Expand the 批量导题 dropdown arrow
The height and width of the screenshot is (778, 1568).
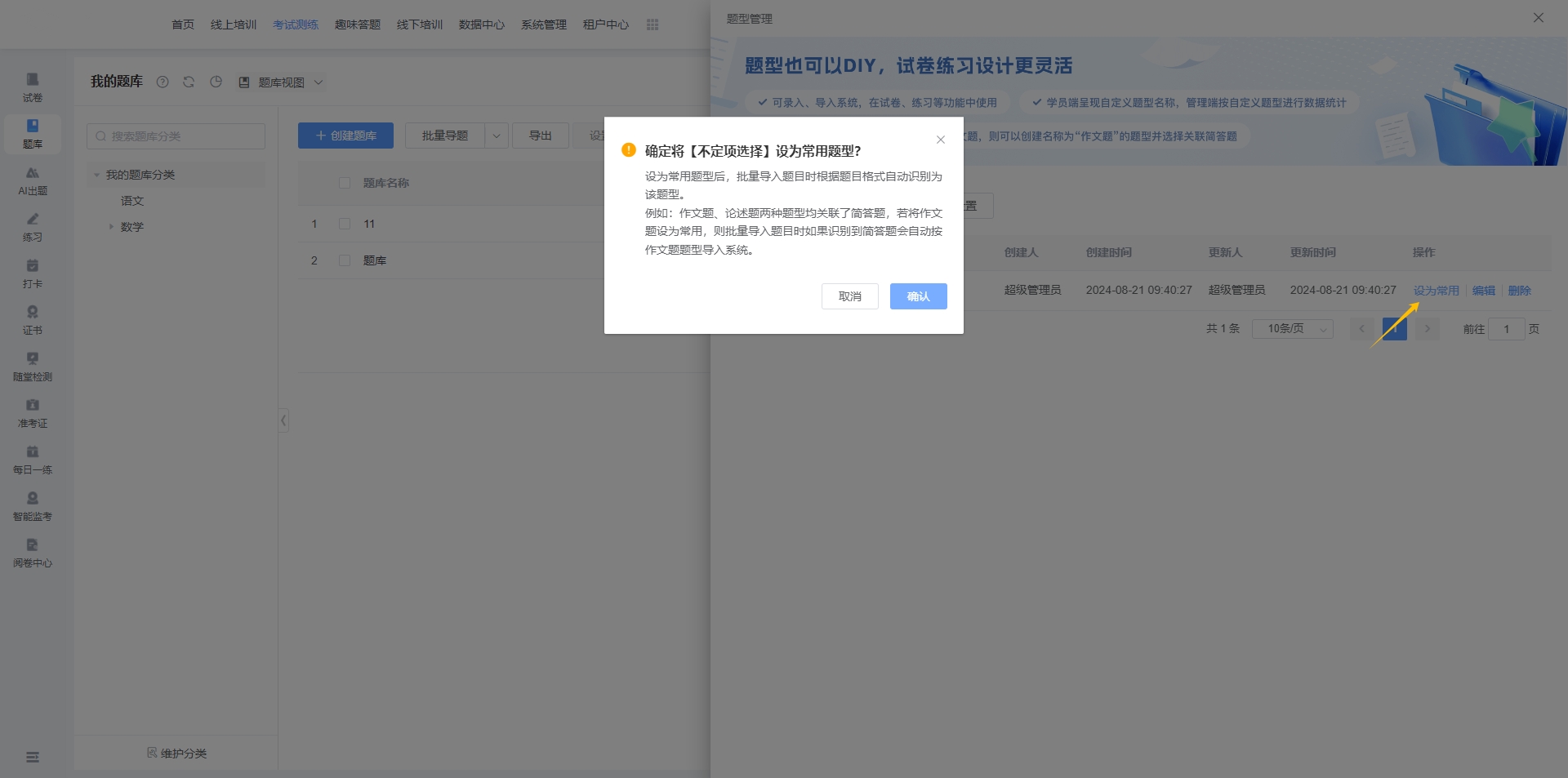click(x=497, y=136)
